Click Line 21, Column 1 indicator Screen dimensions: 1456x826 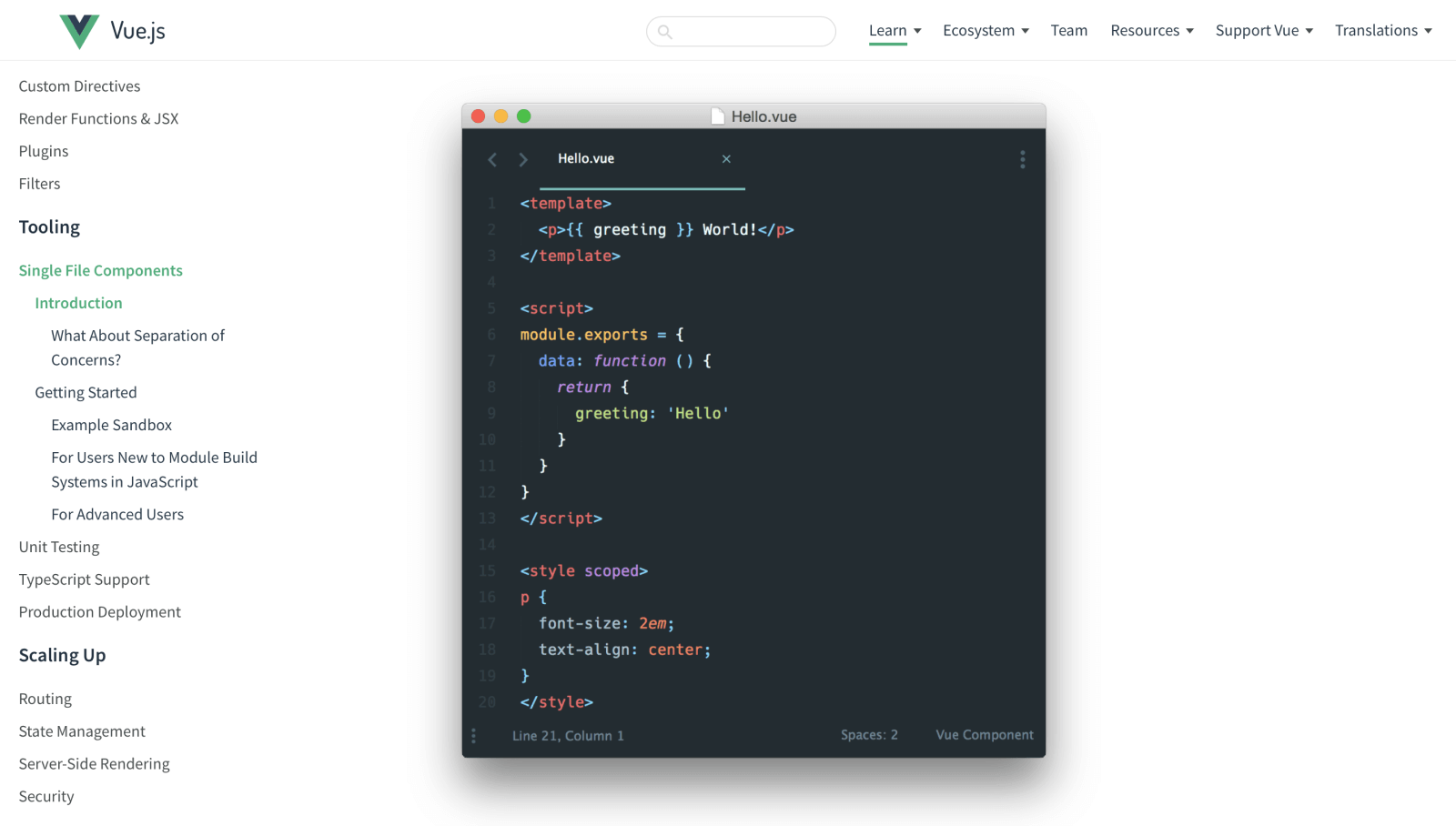click(568, 735)
